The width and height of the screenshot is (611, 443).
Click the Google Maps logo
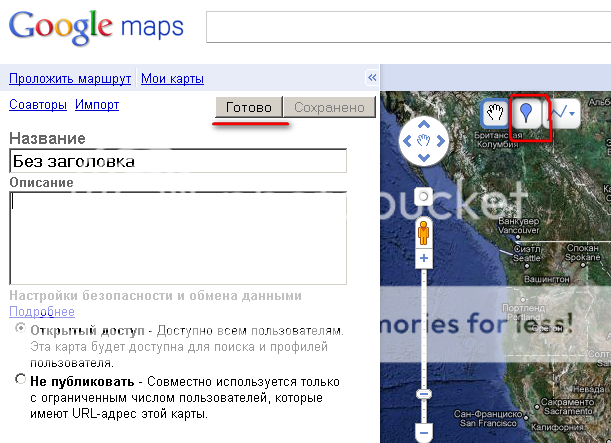tap(96, 26)
